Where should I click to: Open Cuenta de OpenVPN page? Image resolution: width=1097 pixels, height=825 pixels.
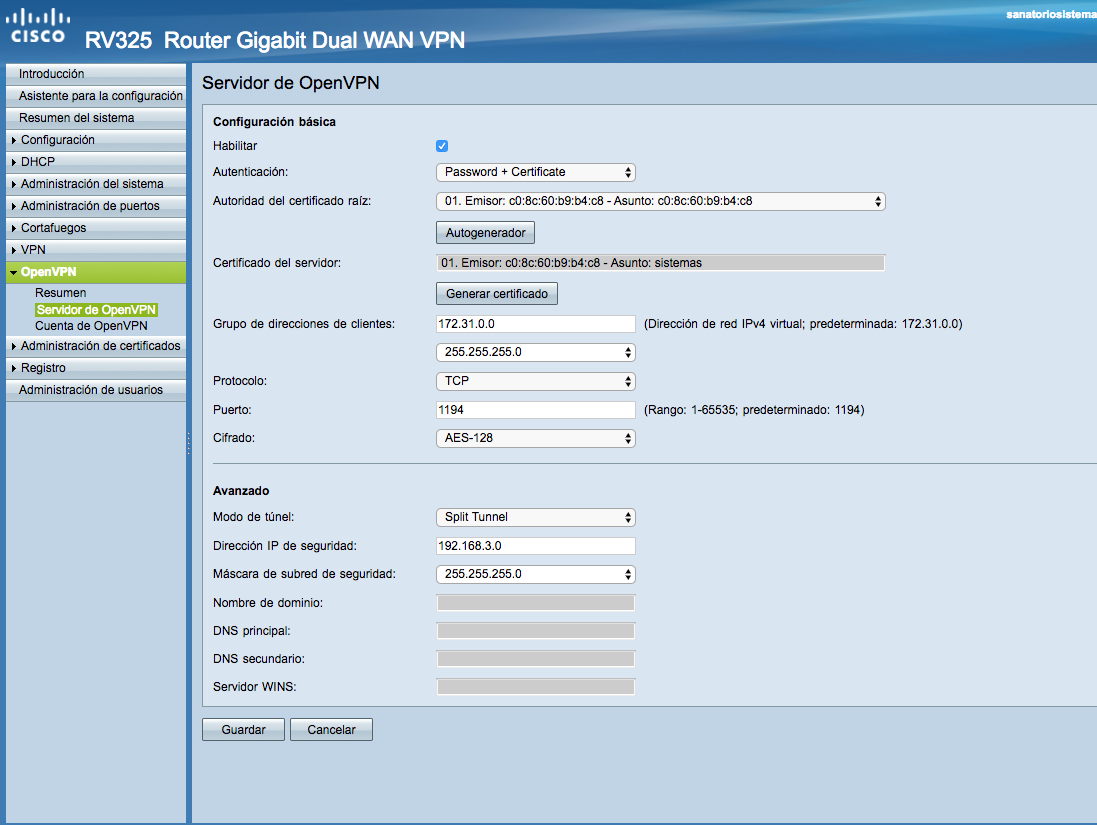click(91, 326)
